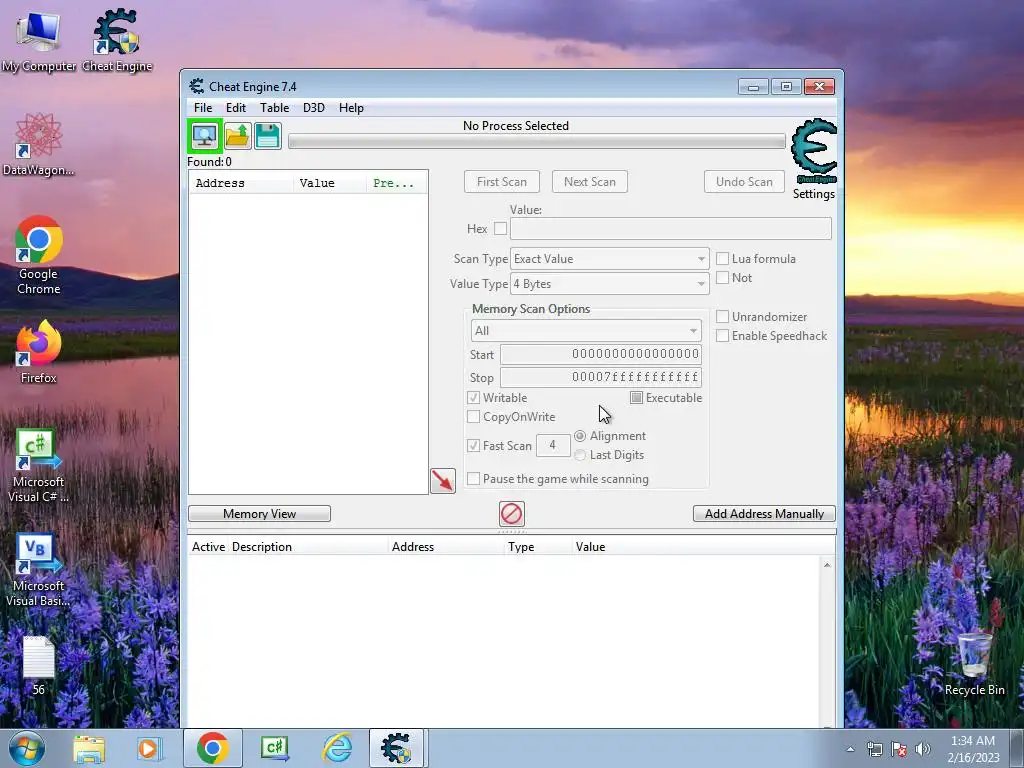Open My Computer desktop icon
Screen dimensions: 1024x768
pyautogui.click(x=39, y=40)
